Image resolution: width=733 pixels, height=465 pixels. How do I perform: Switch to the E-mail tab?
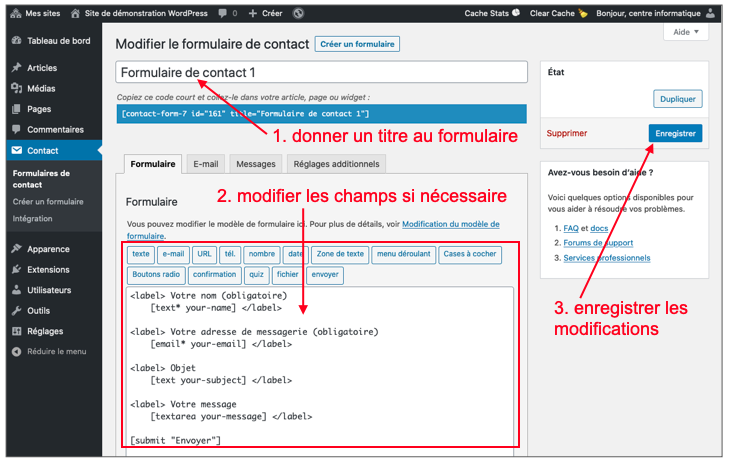coord(206,164)
